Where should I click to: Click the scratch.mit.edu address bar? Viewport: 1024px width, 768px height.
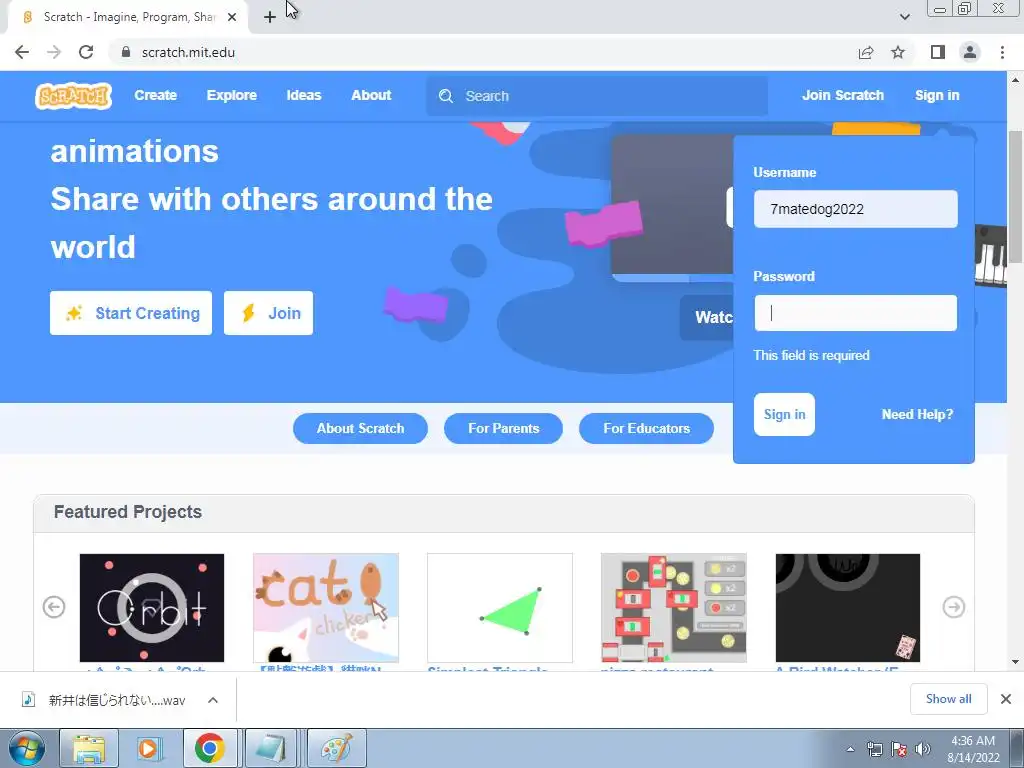tap(483, 52)
